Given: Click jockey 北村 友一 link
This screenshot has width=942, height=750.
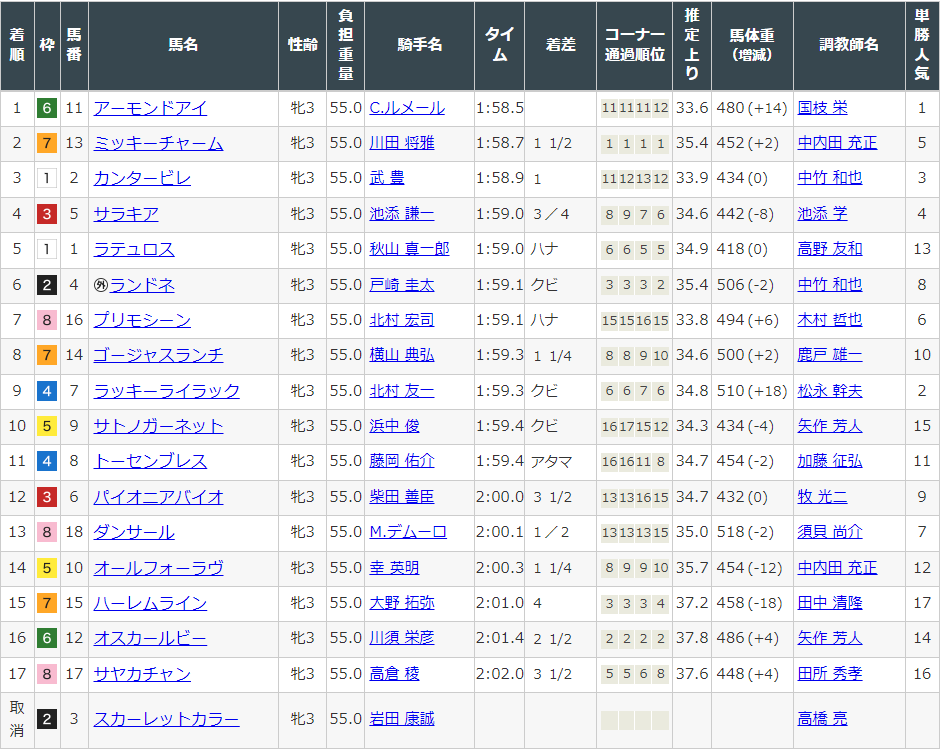Looking at the screenshot, I should [x=401, y=391].
